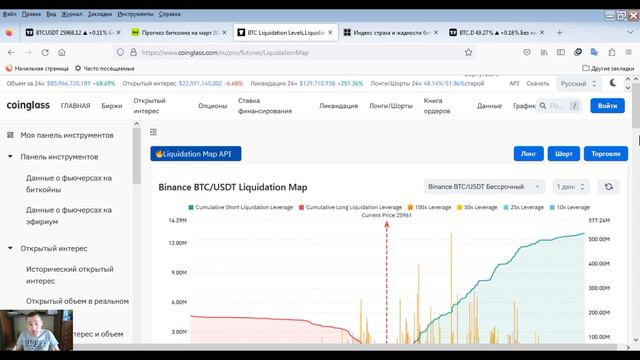Open Книга ордеров nav menu
Screen dimensions: 640x360
coord(437,106)
